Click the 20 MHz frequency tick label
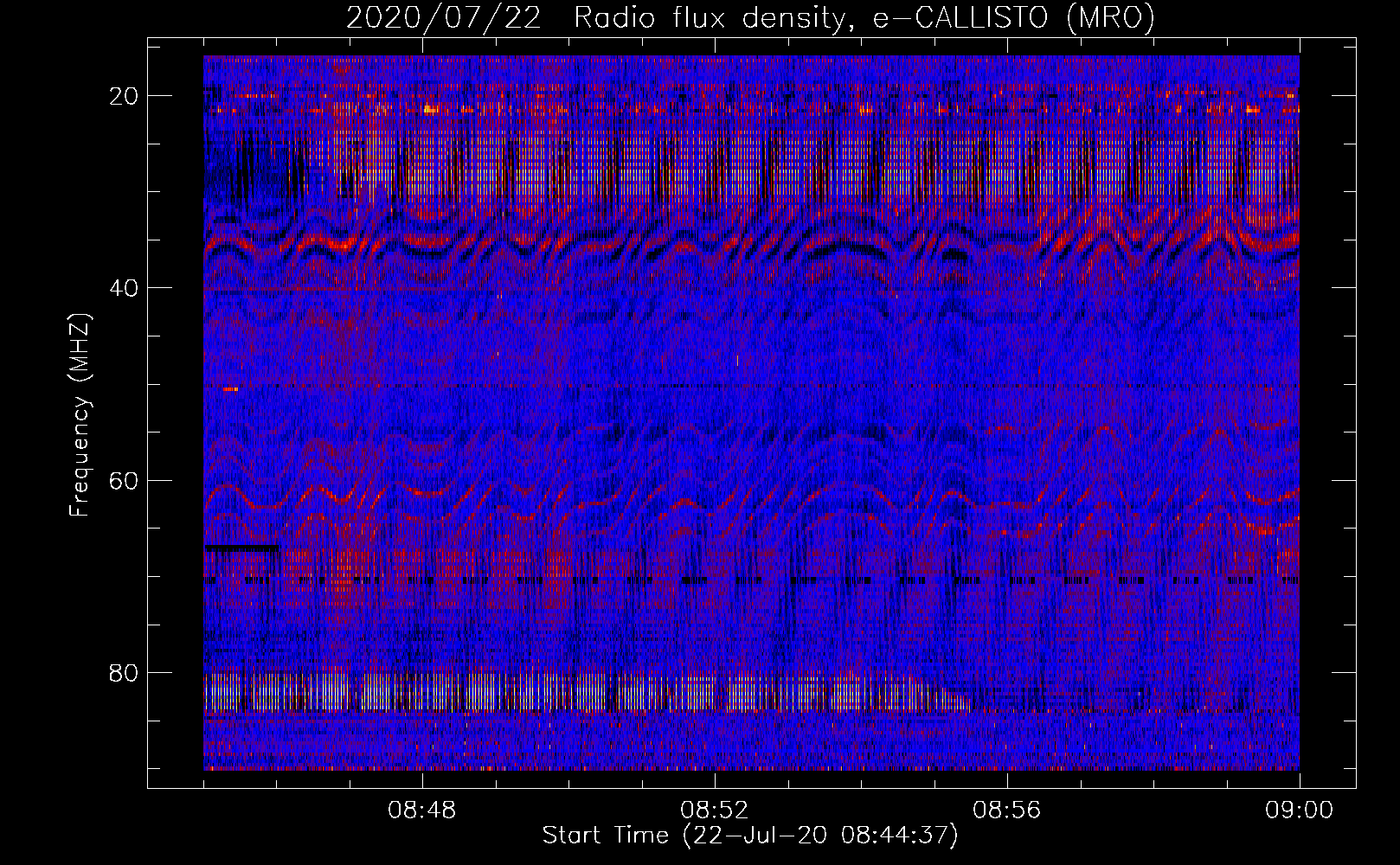 pos(125,96)
